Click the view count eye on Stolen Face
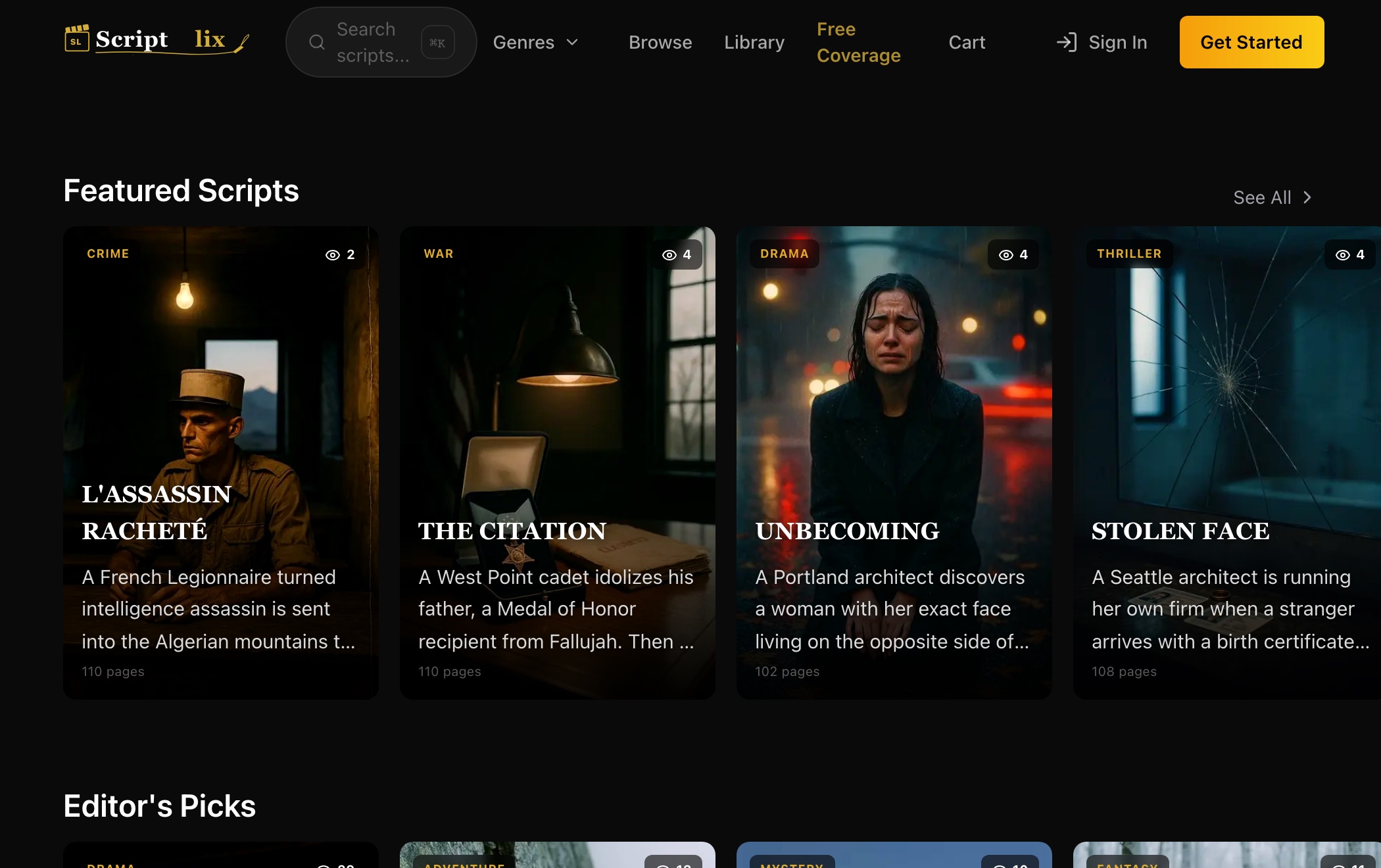 (1343, 254)
